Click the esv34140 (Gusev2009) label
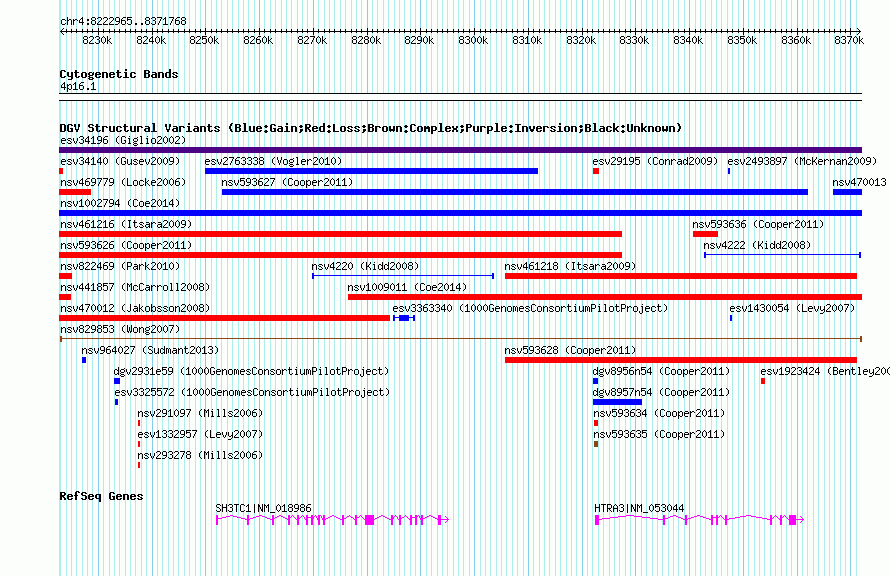 (x=120, y=161)
